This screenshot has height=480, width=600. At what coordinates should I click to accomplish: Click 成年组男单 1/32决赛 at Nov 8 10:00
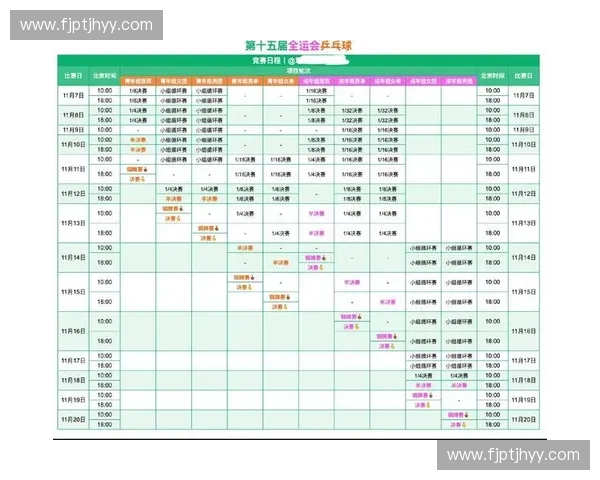[x=352, y=110]
